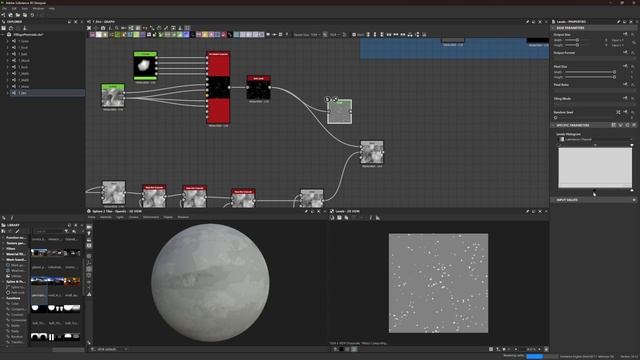Image resolution: width=640 pixels, height=360 pixels.
Task: Click the Random Seed randomize icon
Action: tap(618, 112)
